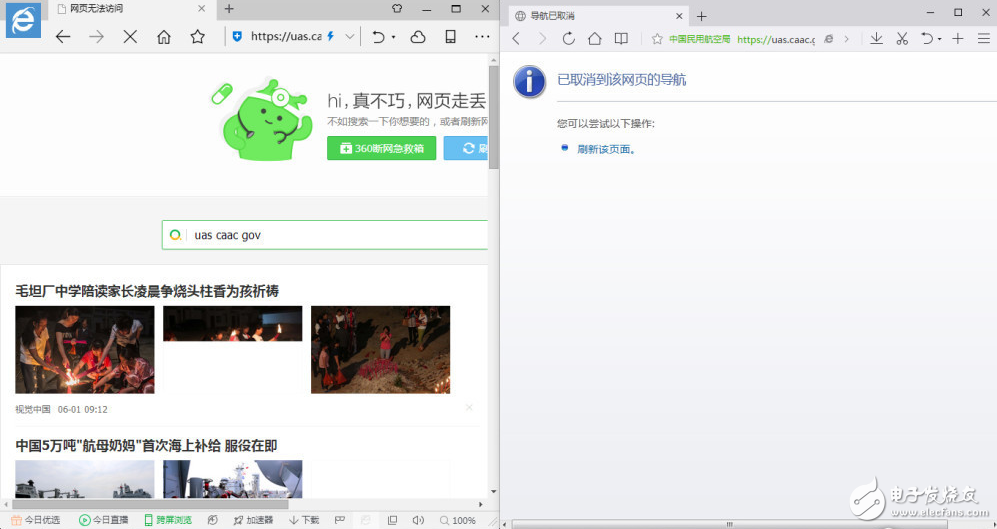Toggle 加速器 in the bottom status bar
The image size is (997, 529).
click(253, 520)
